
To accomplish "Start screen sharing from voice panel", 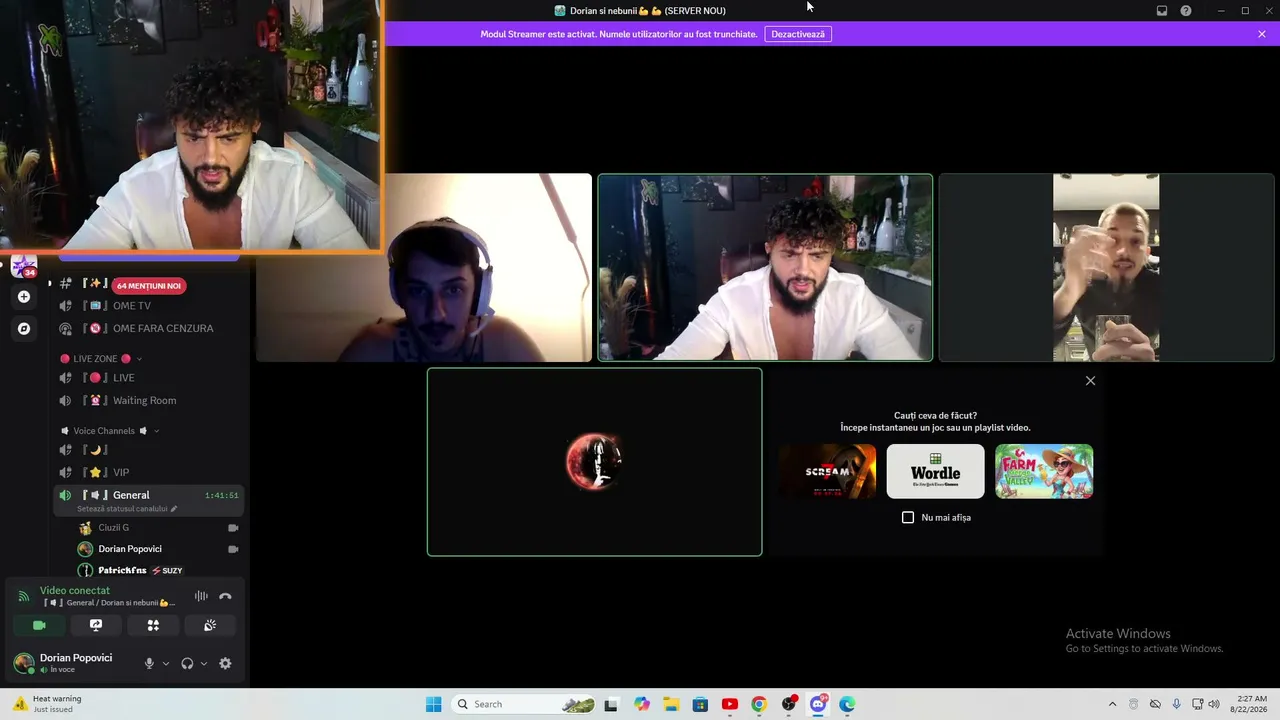I will [96, 625].
